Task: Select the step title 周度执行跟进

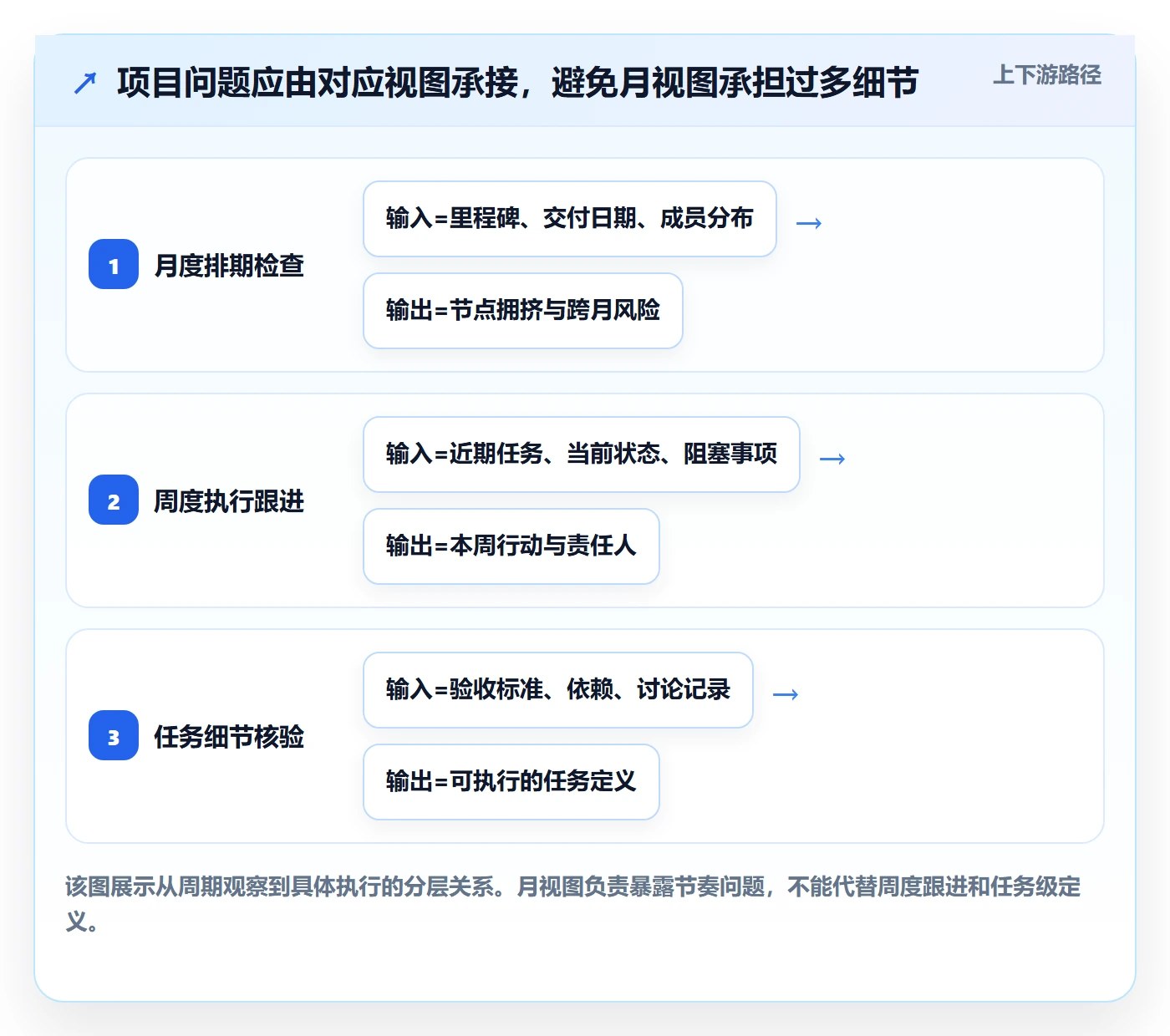Action: (x=229, y=500)
